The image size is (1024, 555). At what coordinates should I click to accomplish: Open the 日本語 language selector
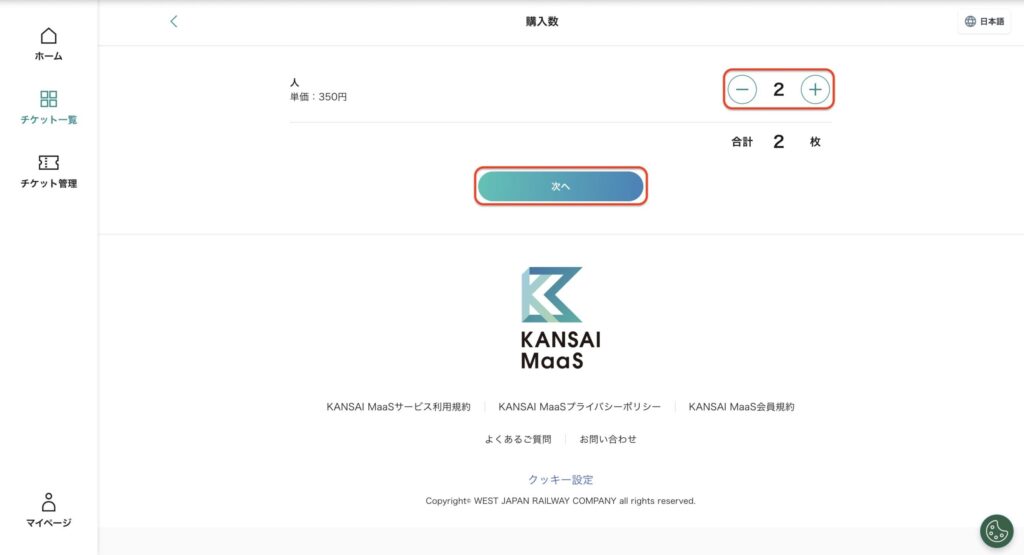pyautogui.click(x=984, y=22)
